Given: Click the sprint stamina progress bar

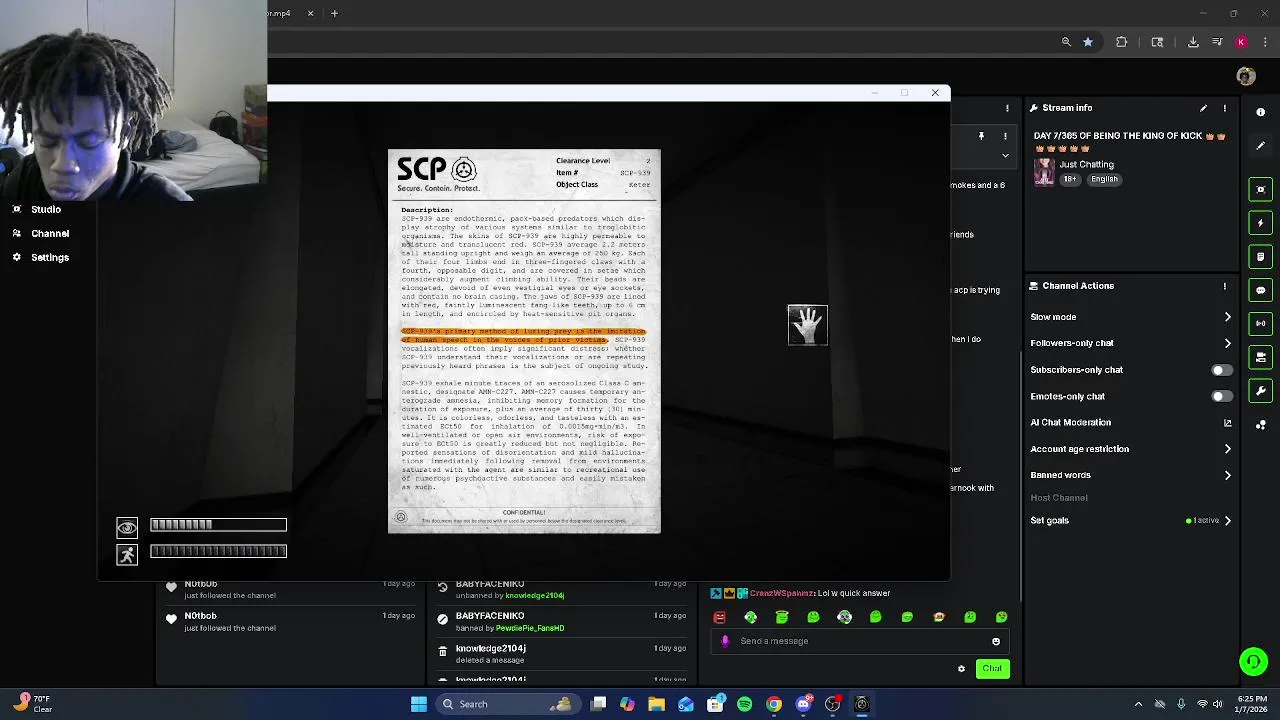Looking at the screenshot, I should point(218,551).
